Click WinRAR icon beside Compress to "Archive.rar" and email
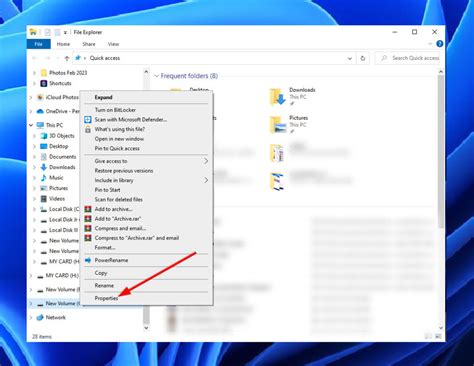The width and height of the screenshot is (474, 366). coord(88,238)
